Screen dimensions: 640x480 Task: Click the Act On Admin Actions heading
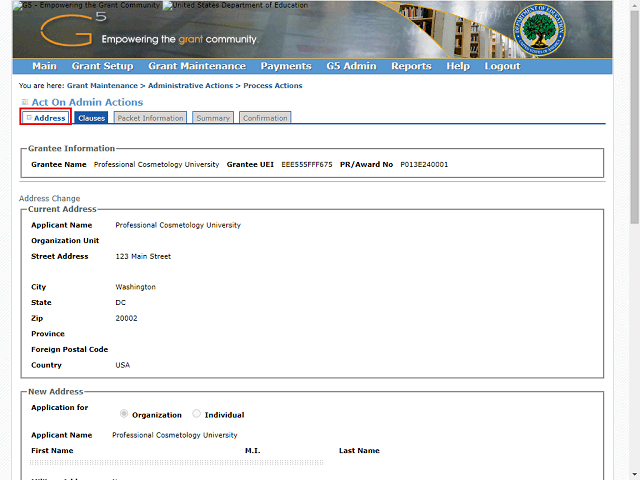coord(87,102)
